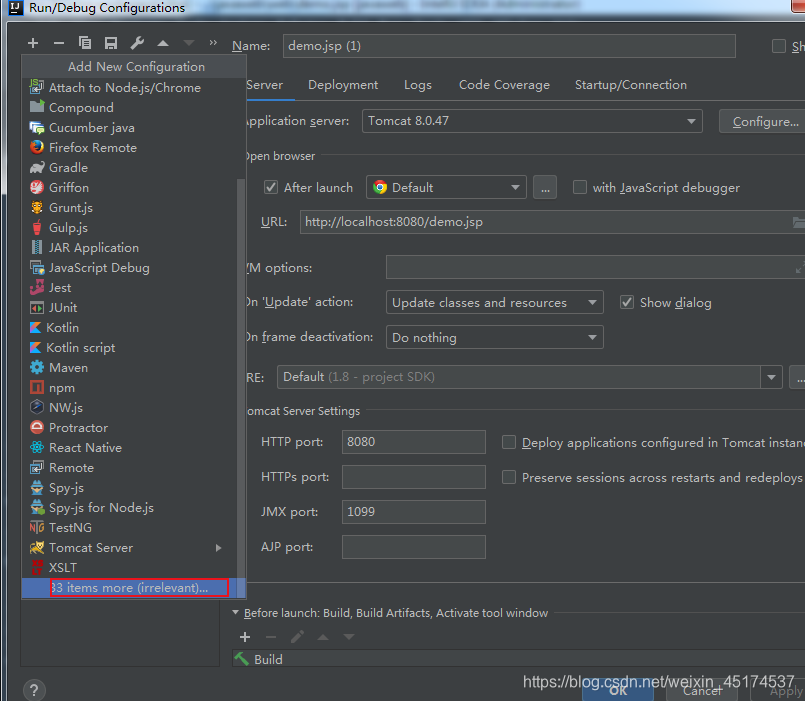Show the 33 items more (irrelevant) entry

pos(129,588)
